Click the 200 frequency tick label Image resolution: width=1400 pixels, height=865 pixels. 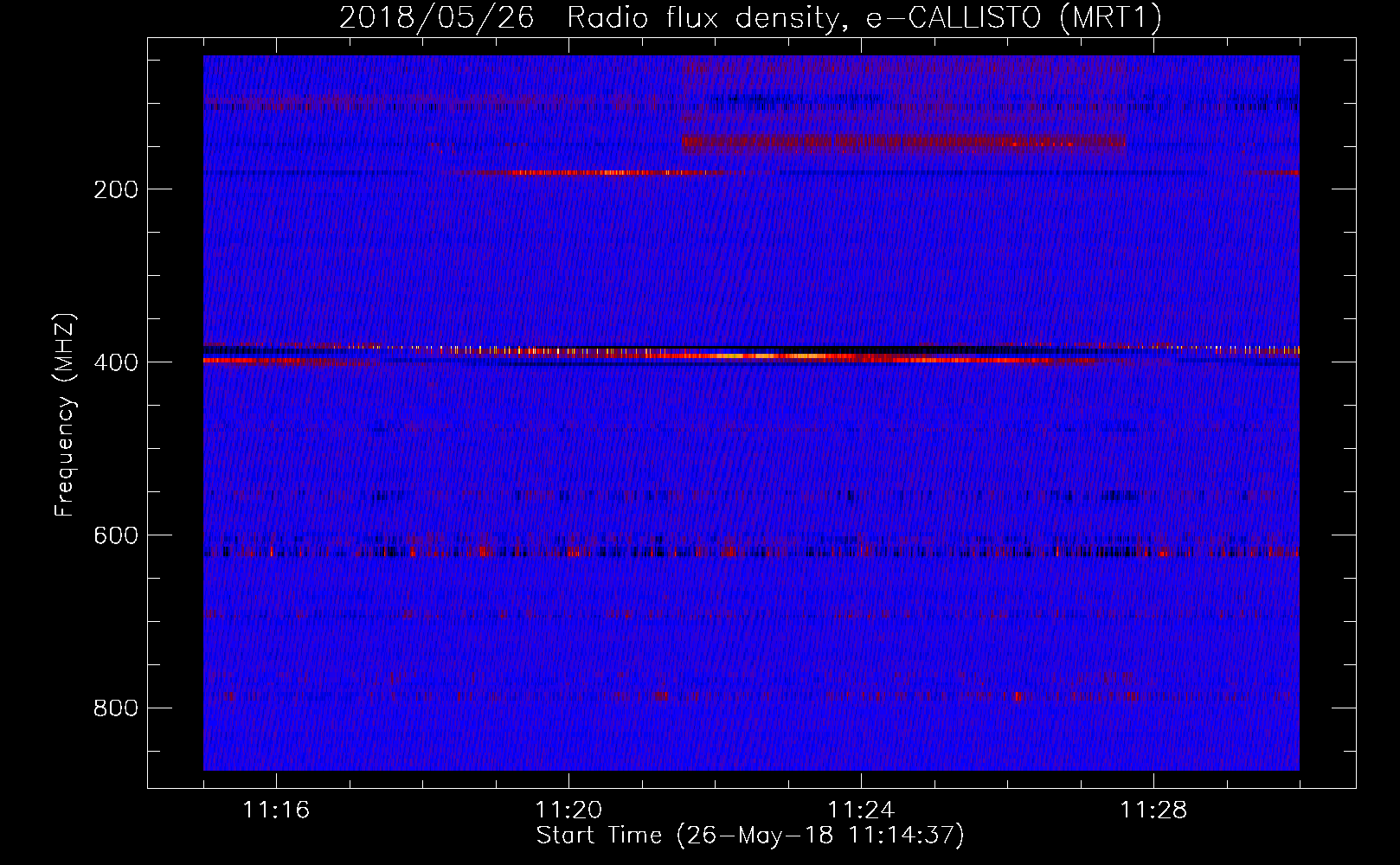coord(116,189)
